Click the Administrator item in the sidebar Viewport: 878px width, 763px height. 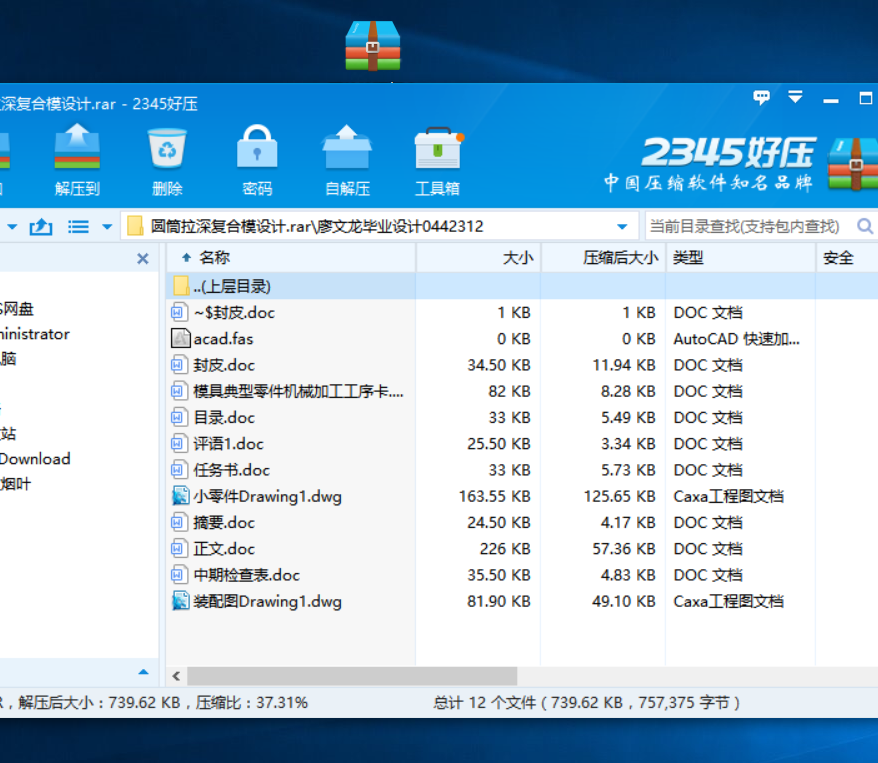point(35,334)
